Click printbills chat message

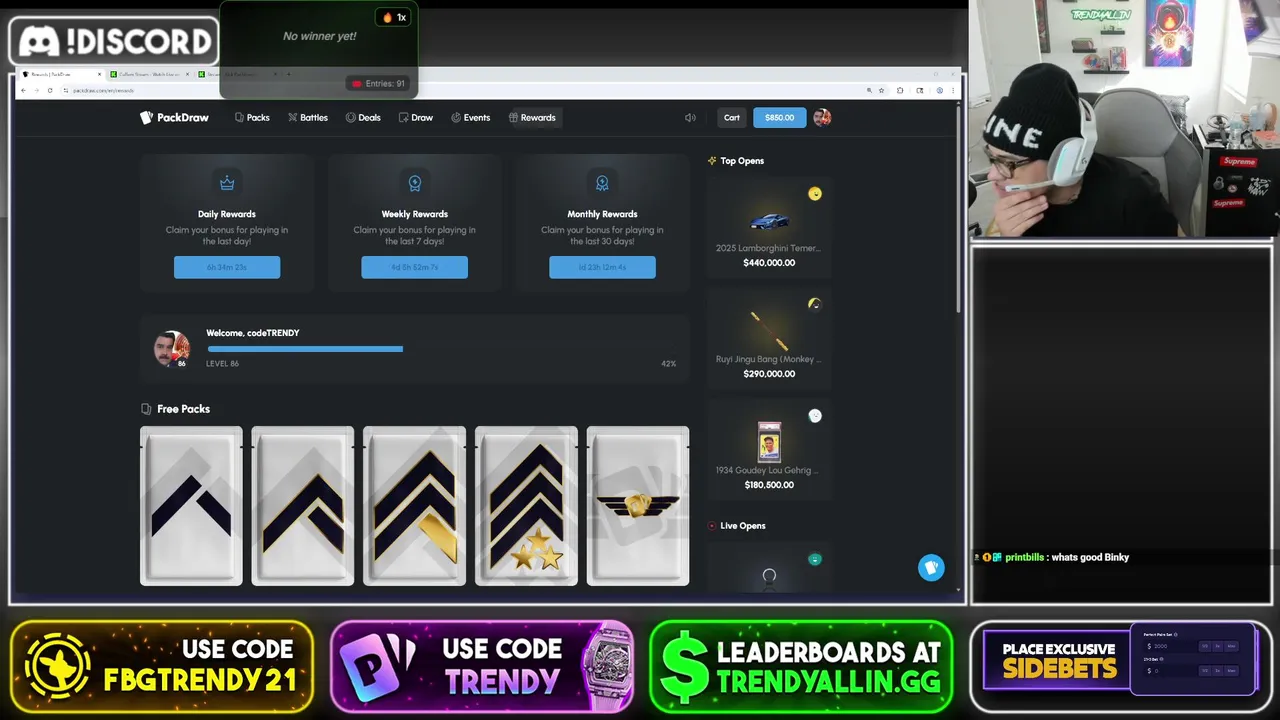(1052, 557)
